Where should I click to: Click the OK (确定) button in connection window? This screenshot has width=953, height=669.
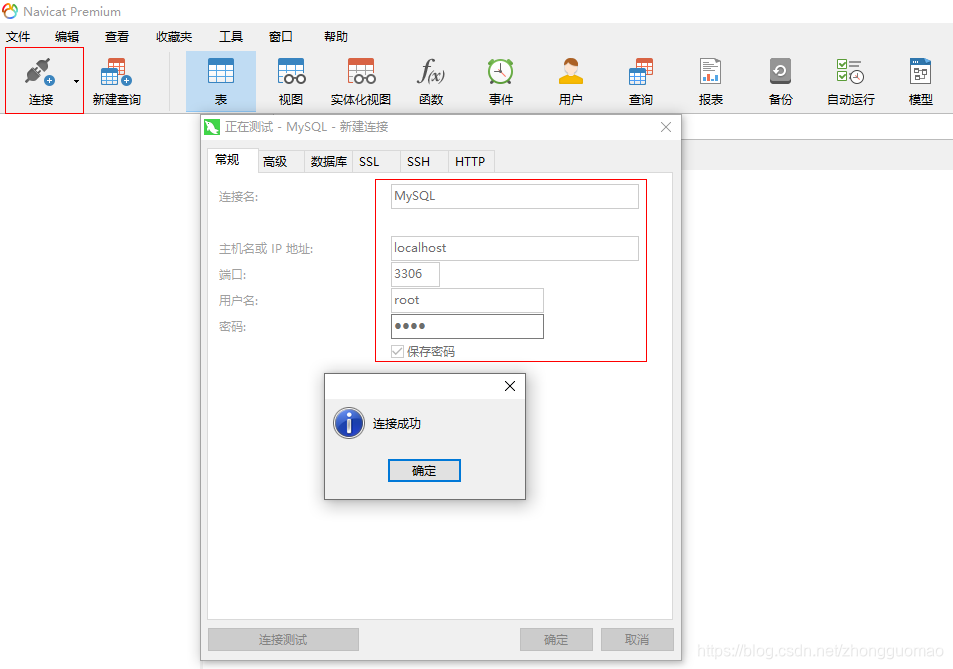coord(556,639)
